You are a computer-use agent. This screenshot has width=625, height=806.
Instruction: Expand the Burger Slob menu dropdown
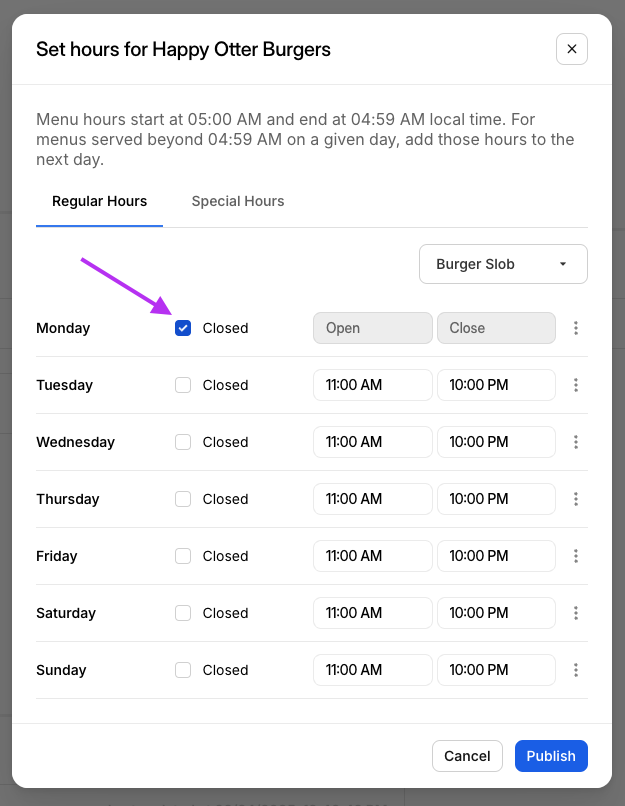click(x=503, y=264)
